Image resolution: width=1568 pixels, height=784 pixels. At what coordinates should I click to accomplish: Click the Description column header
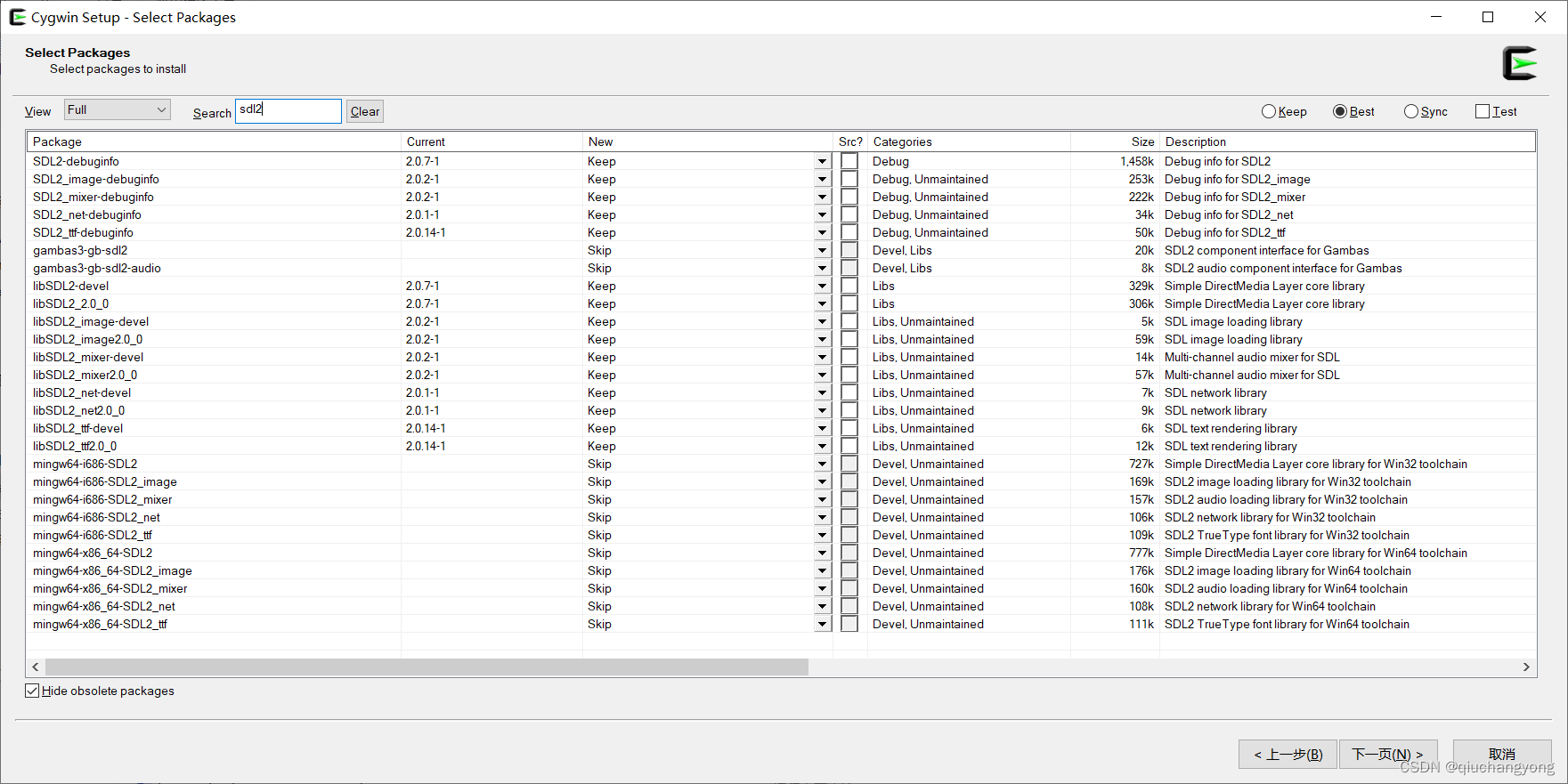tap(1347, 141)
